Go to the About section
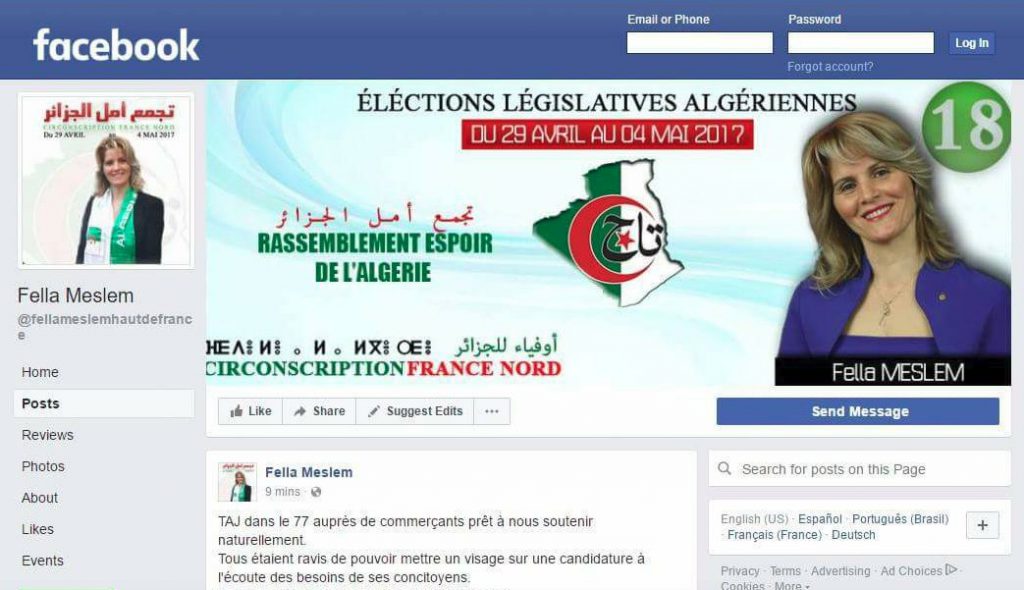1024x590 pixels. [x=40, y=497]
